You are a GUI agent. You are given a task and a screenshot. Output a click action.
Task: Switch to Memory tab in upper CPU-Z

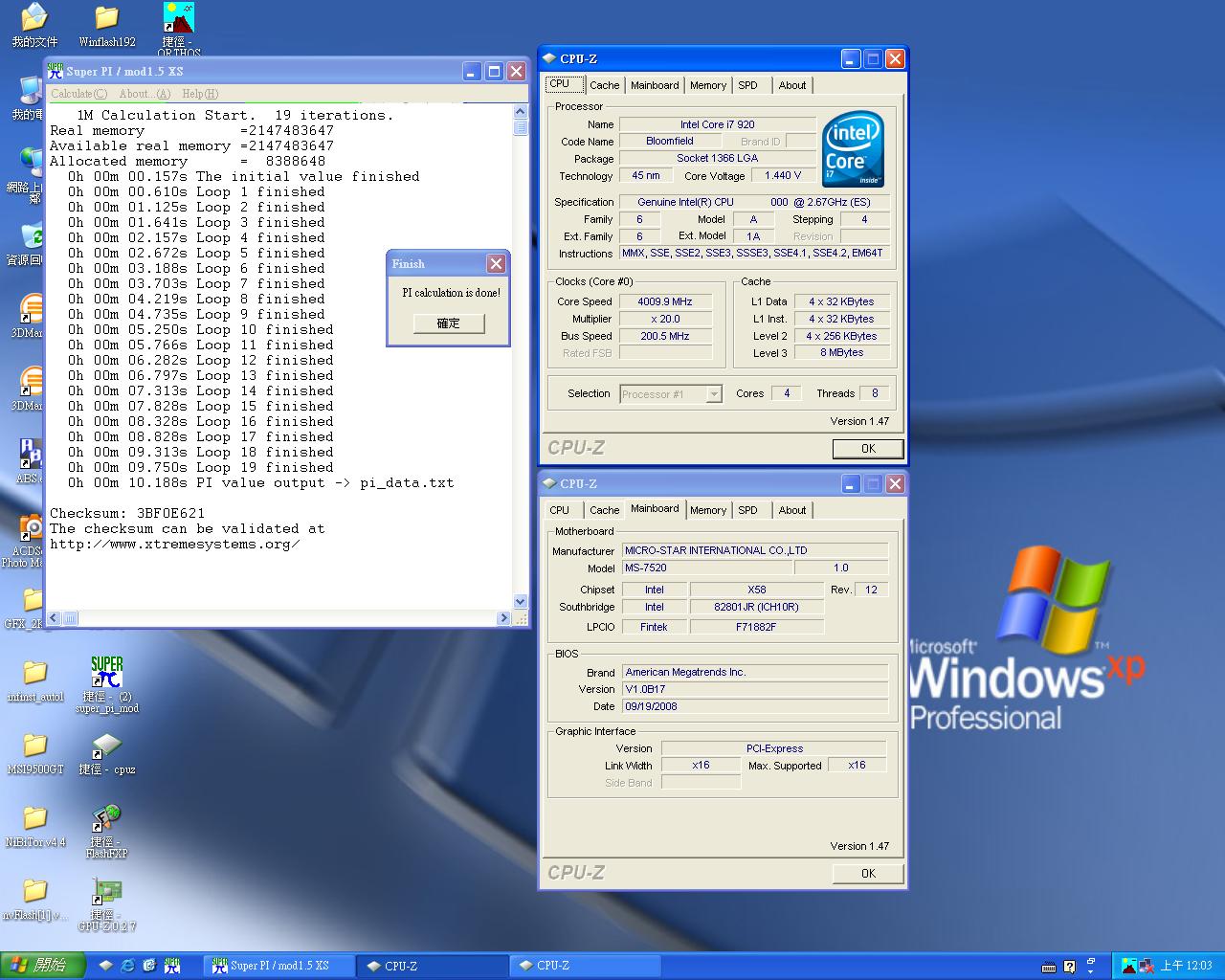click(x=708, y=85)
